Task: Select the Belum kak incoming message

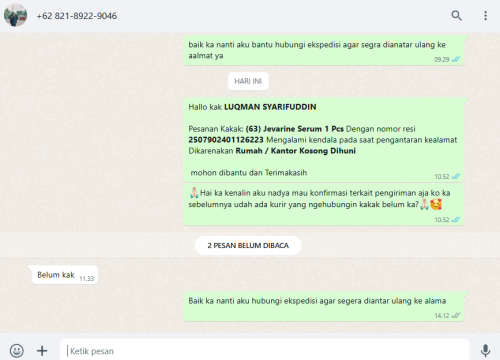Action: pos(64,275)
